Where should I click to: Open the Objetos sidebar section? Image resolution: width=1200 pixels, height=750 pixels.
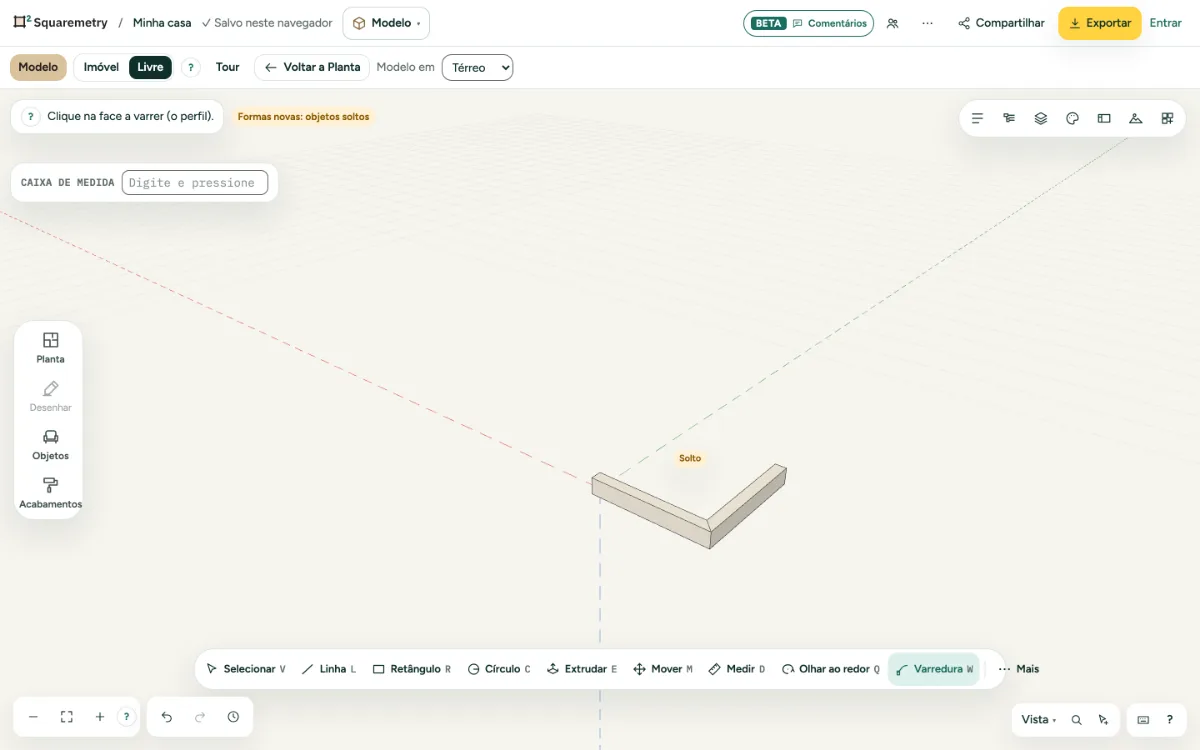pyautogui.click(x=50, y=445)
